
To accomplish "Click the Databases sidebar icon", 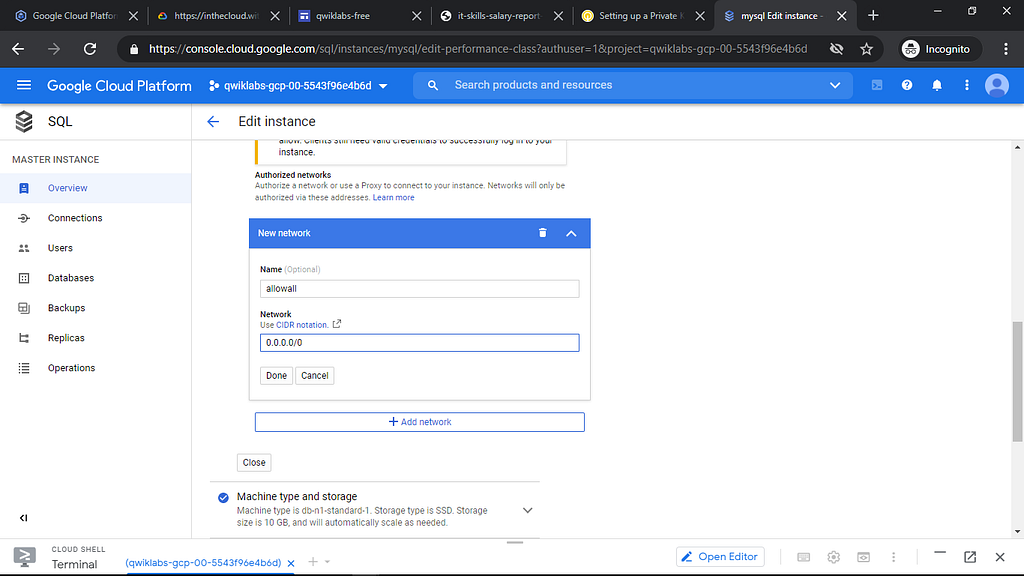I will 24,278.
